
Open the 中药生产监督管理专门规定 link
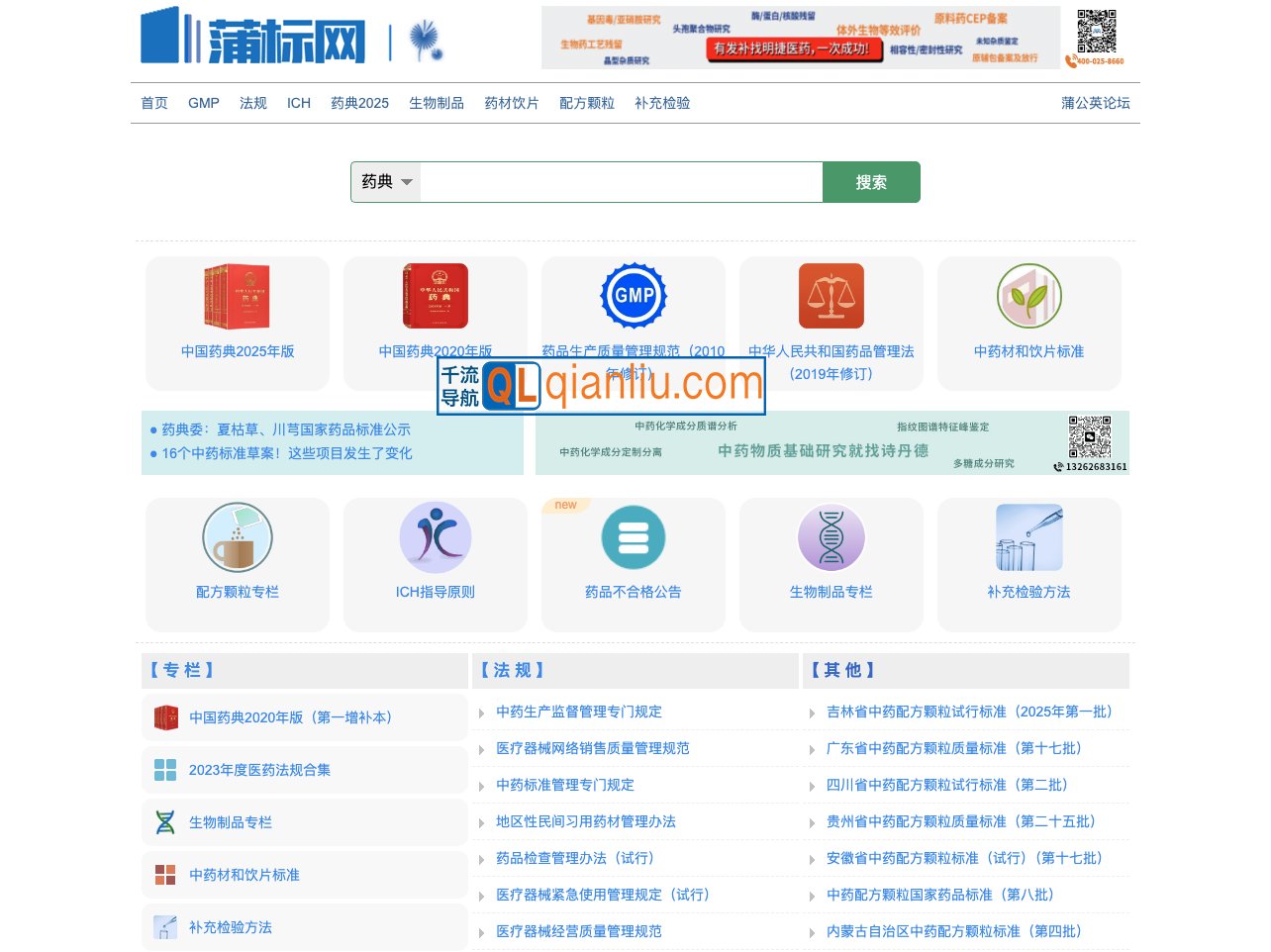[578, 712]
